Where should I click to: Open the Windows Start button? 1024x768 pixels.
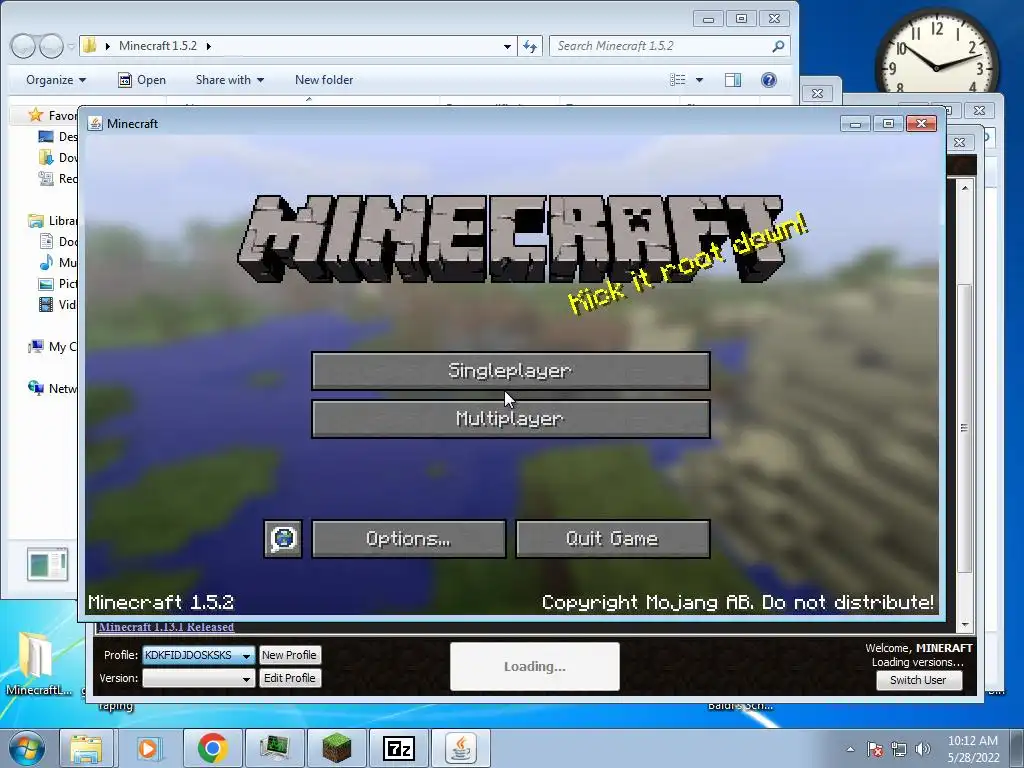pos(26,748)
